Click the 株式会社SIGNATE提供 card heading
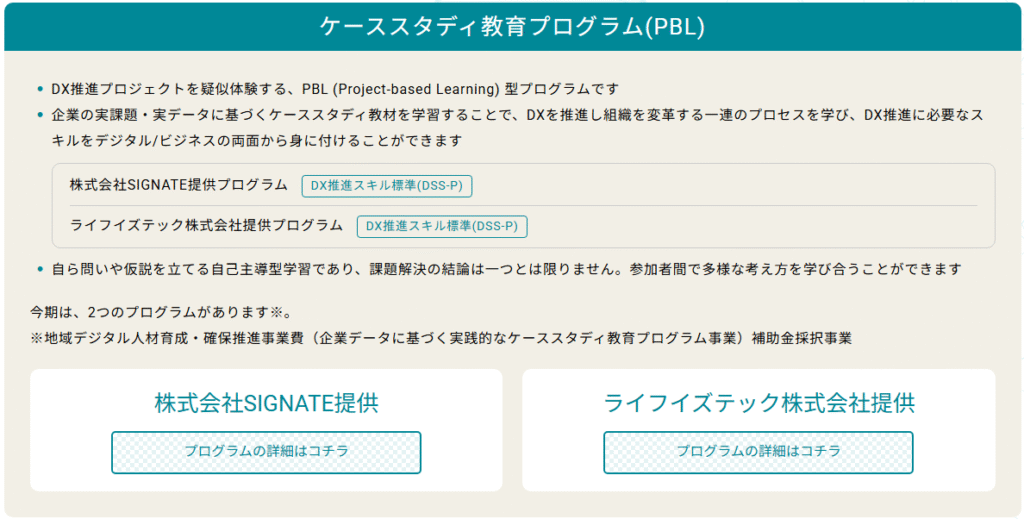 pyautogui.click(x=266, y=403)
